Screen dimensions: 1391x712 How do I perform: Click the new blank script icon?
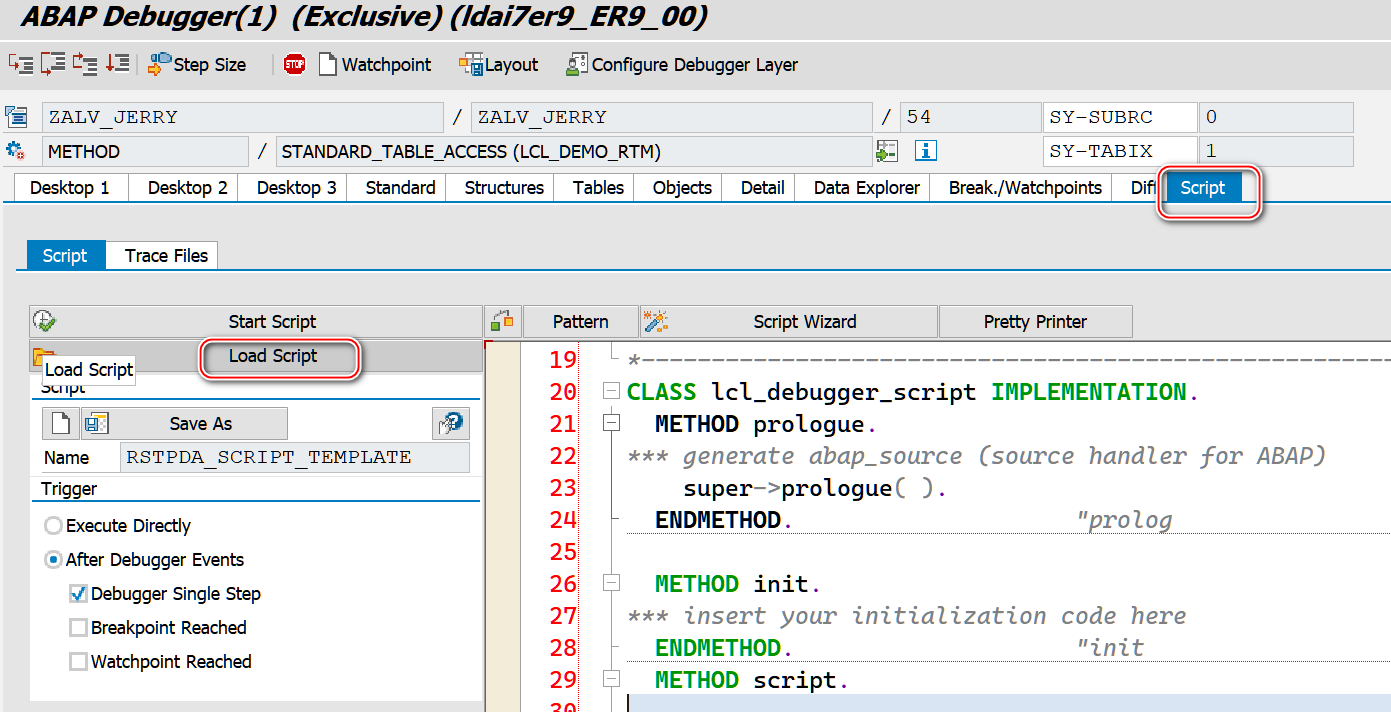pos(60,423)
